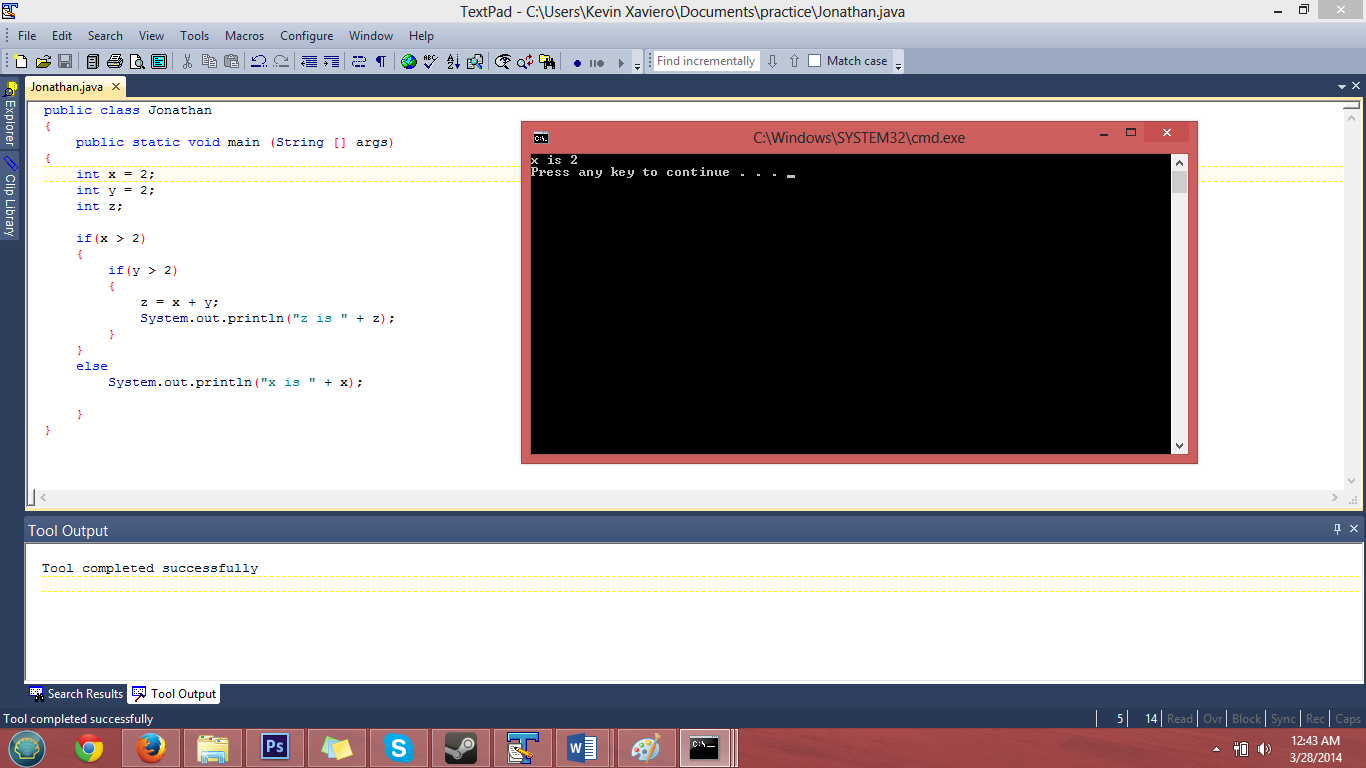This screenshot has height=768, width=1366.
Task: Close the Jonathan.java document tab
Action: [x=116, y=87]
